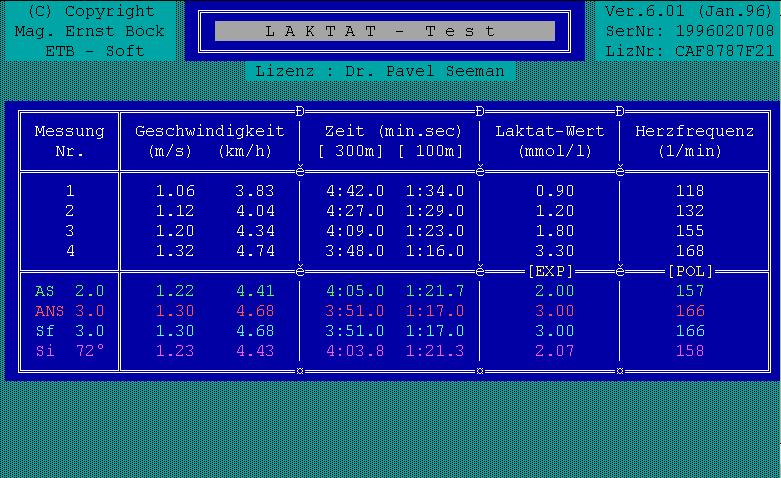This screenshot has height=478, width=781.
Task: Click the (1/min) unit label
Action: click(x=690, y=151)
